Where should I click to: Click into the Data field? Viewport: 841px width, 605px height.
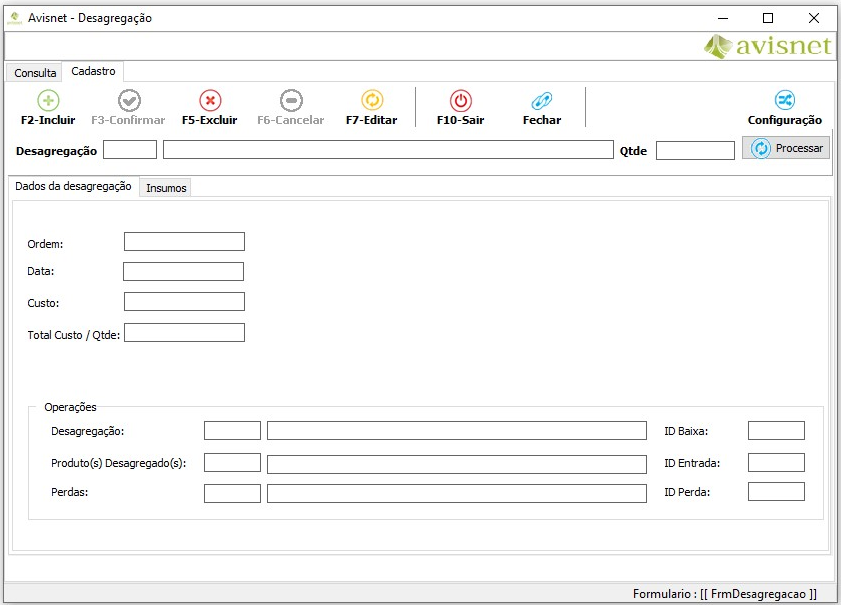pyautogui.click(x=183, y=272)
